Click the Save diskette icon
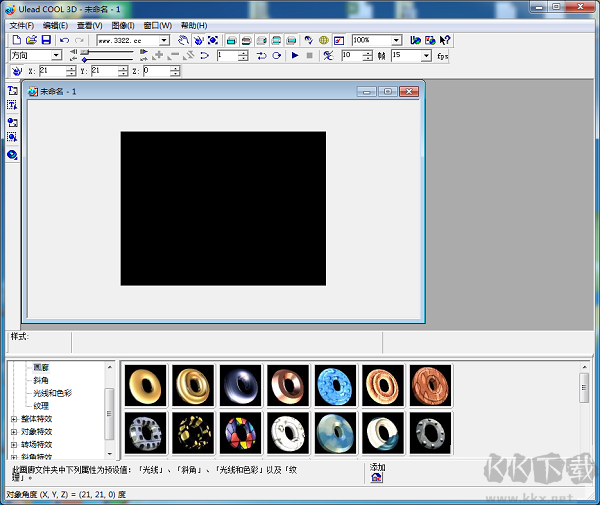 coord(46,40)
